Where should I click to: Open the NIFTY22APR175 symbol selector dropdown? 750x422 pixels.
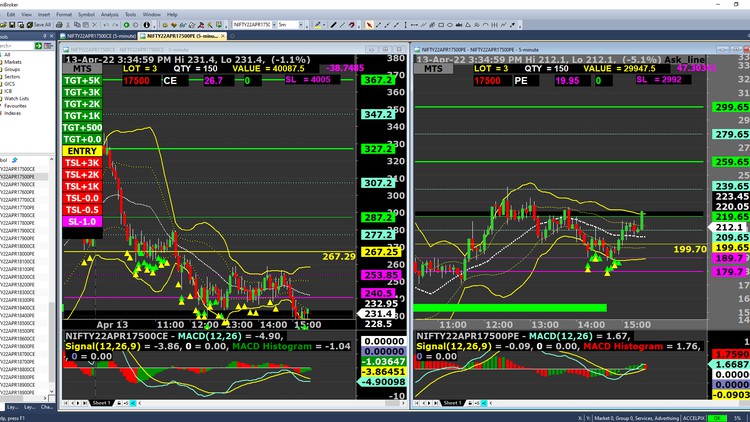pyautogui.click(x=274, y=25)
